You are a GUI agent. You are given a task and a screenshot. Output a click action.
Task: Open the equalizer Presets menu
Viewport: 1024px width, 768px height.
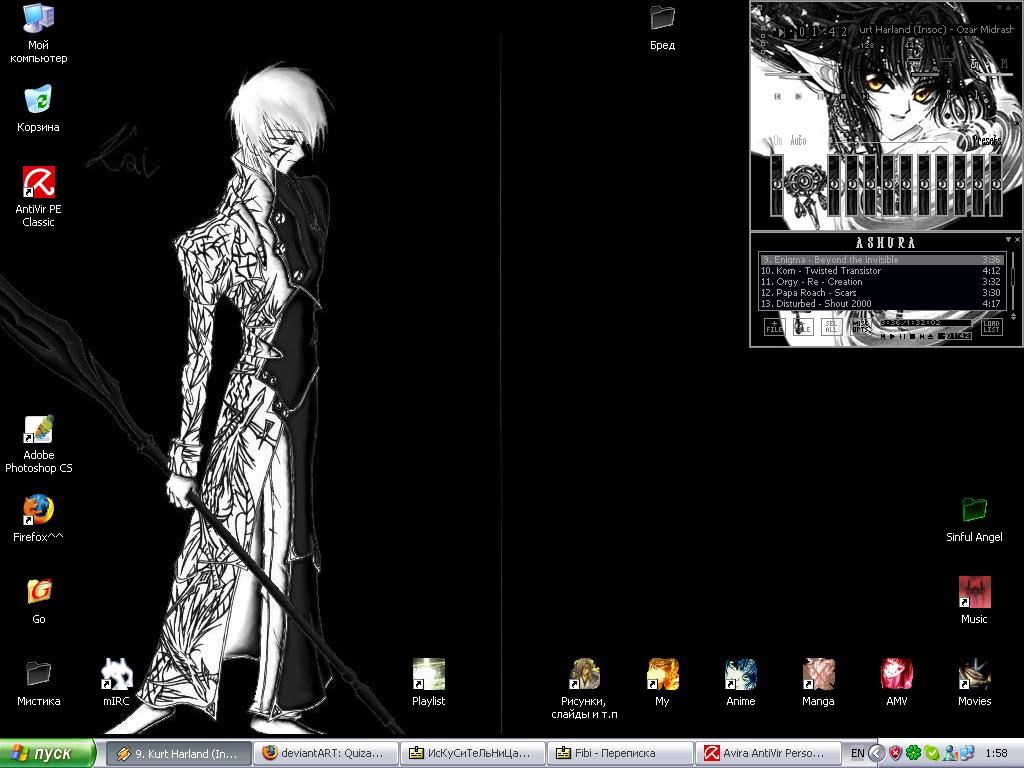point(985,140)
